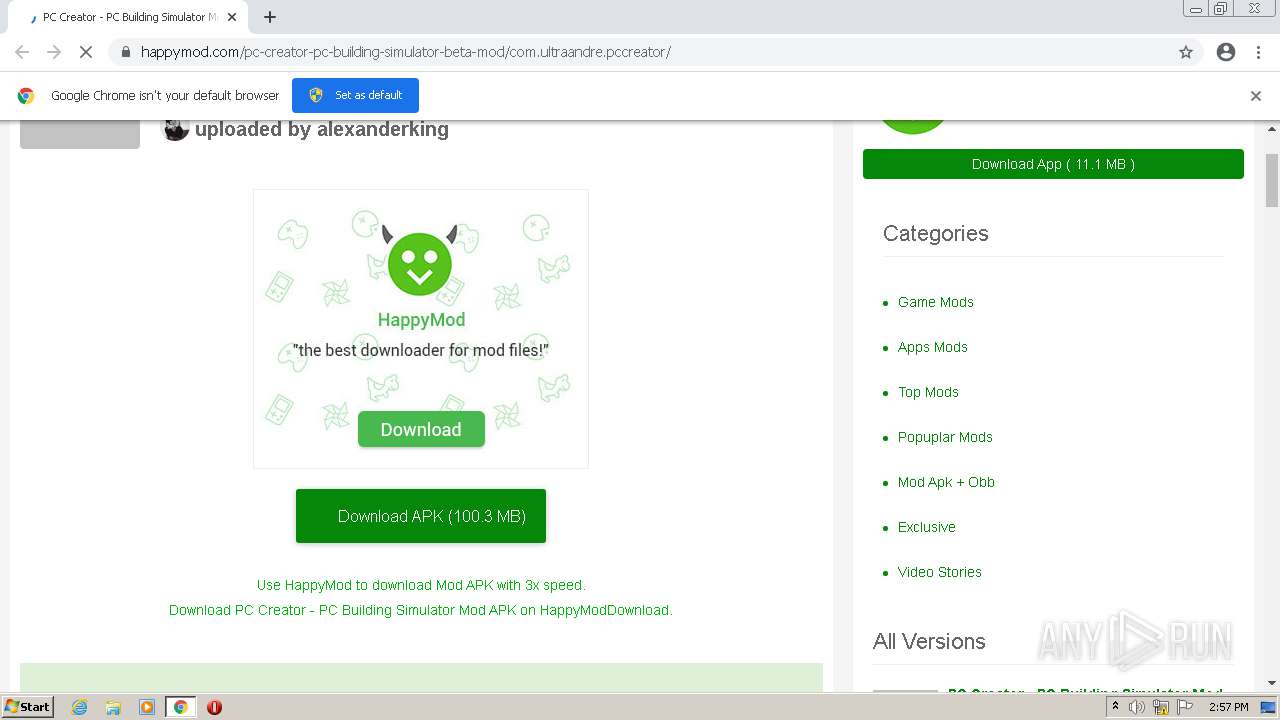Open the Popuplar Mods category
Screen dimensions: 1280x720
(x=945, y=437)
